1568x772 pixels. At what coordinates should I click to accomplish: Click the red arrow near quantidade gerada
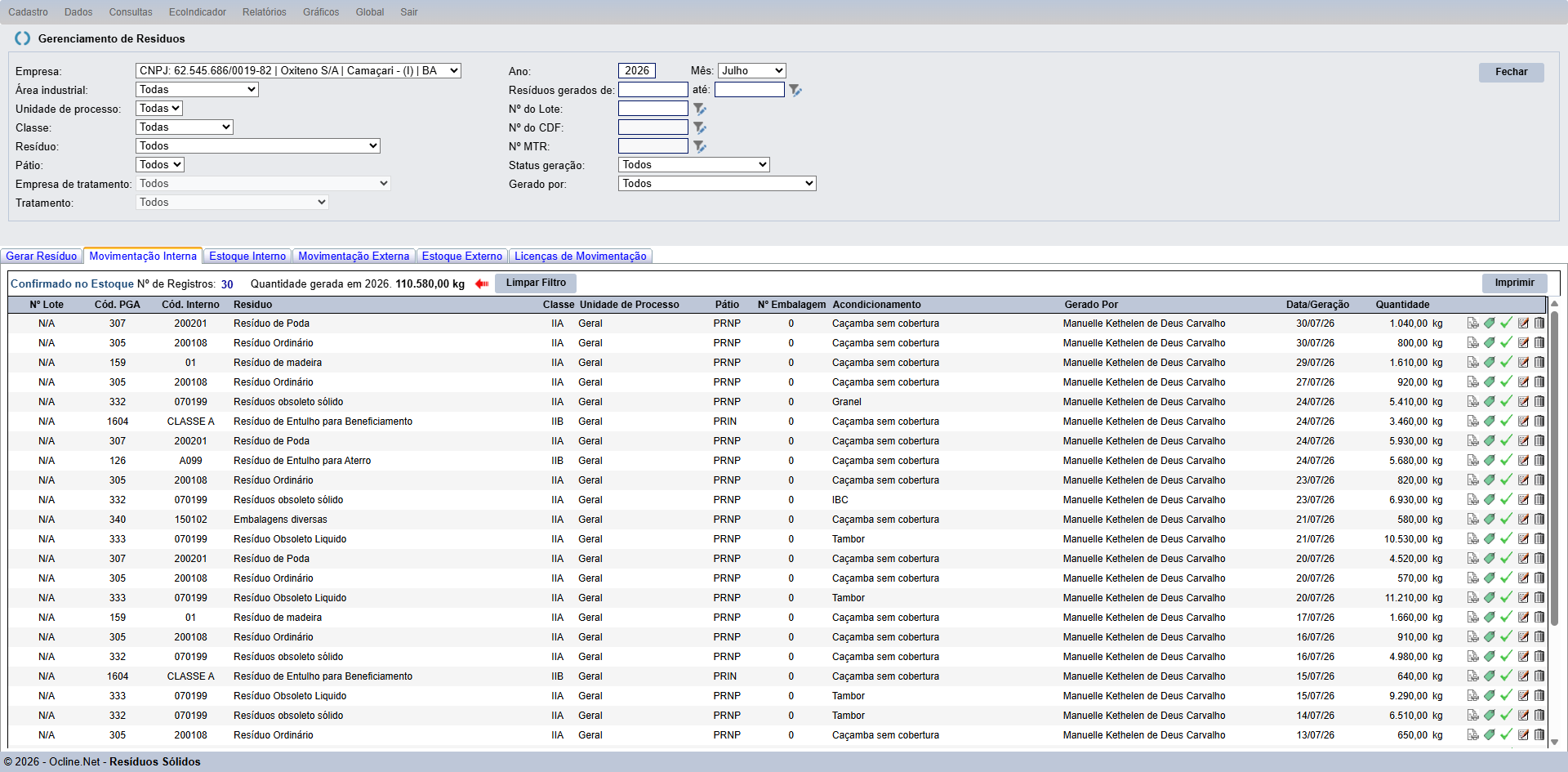[482, 283]
